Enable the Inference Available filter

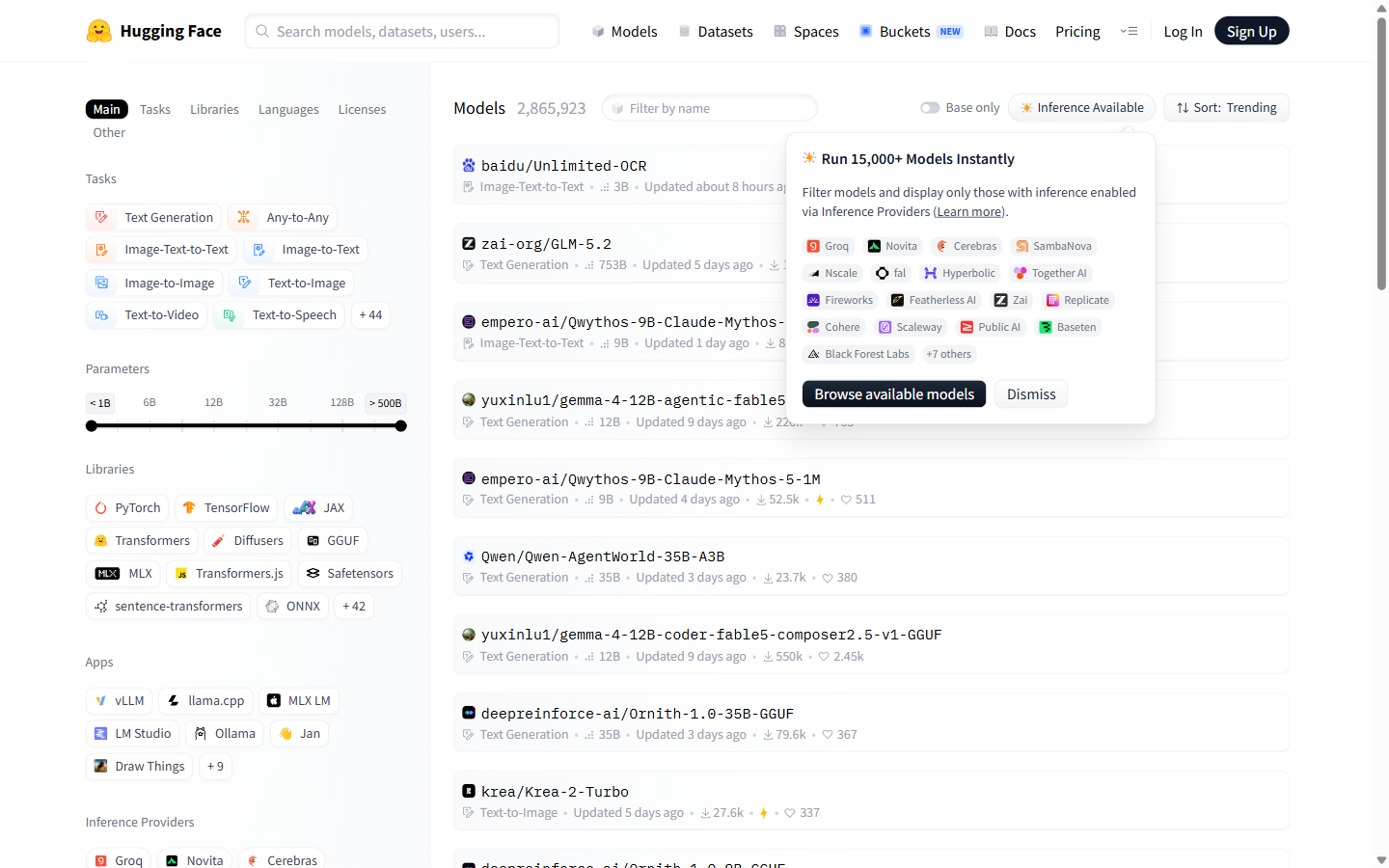(x=1081, y=108)
